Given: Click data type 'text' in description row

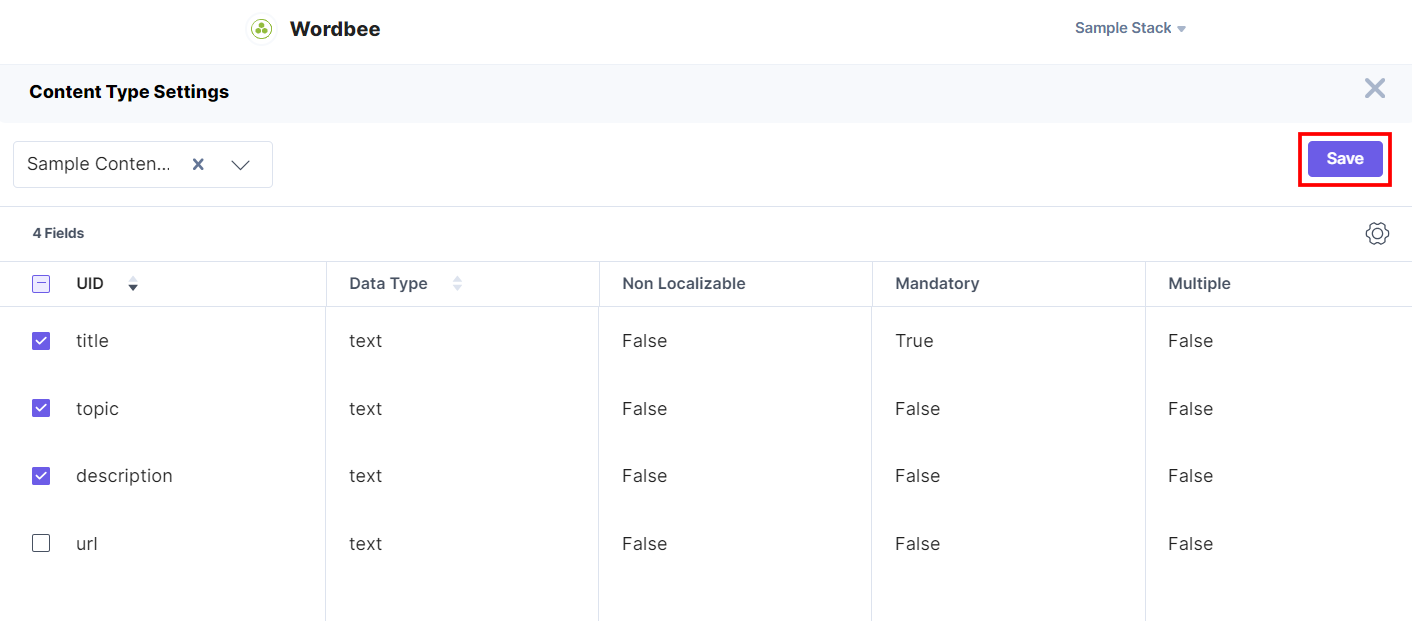Looking at the screenshot, I should click(x=365, y=476).
